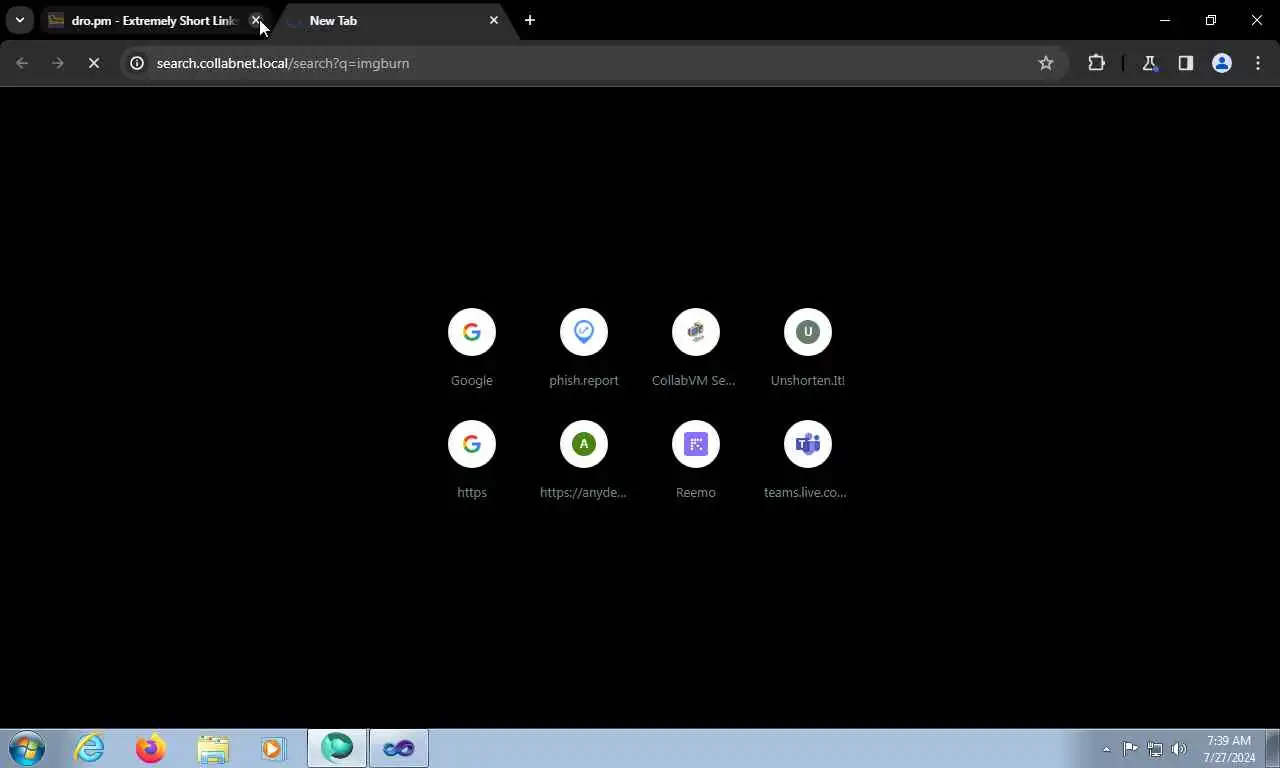
Task: Launch Firefox from taskbar
Action: click(151, 748)
